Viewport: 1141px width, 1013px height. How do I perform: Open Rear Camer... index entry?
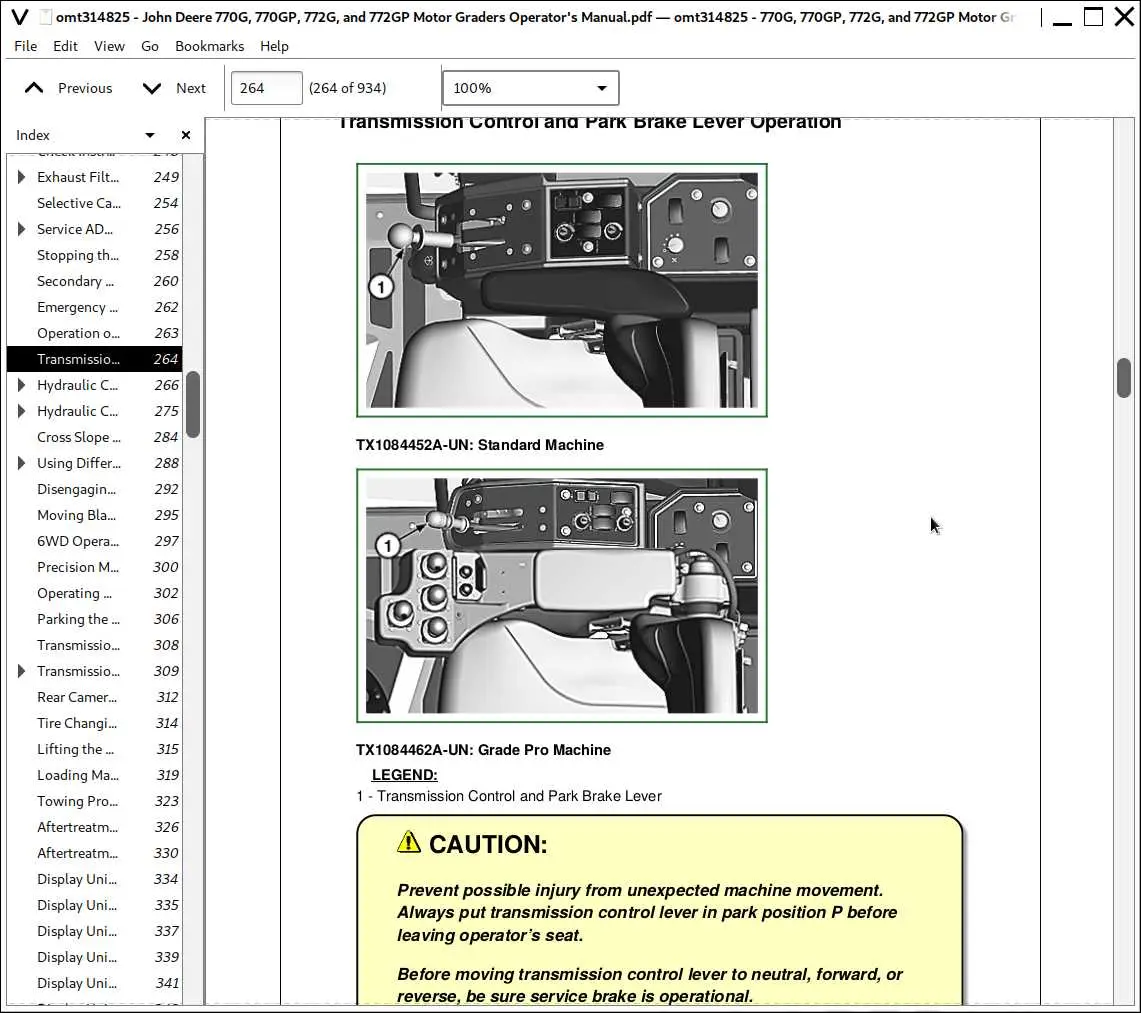click(x=95, y=697)
